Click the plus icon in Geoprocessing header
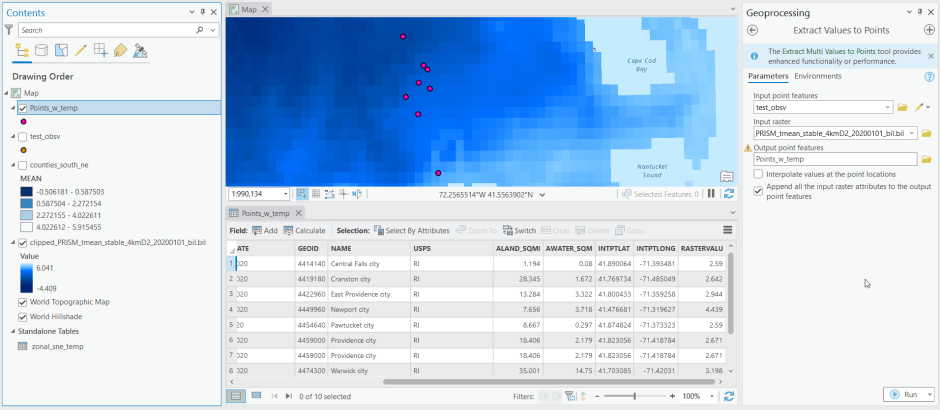The width and height of the screenshot is (940, 410). tap(929, 30)
